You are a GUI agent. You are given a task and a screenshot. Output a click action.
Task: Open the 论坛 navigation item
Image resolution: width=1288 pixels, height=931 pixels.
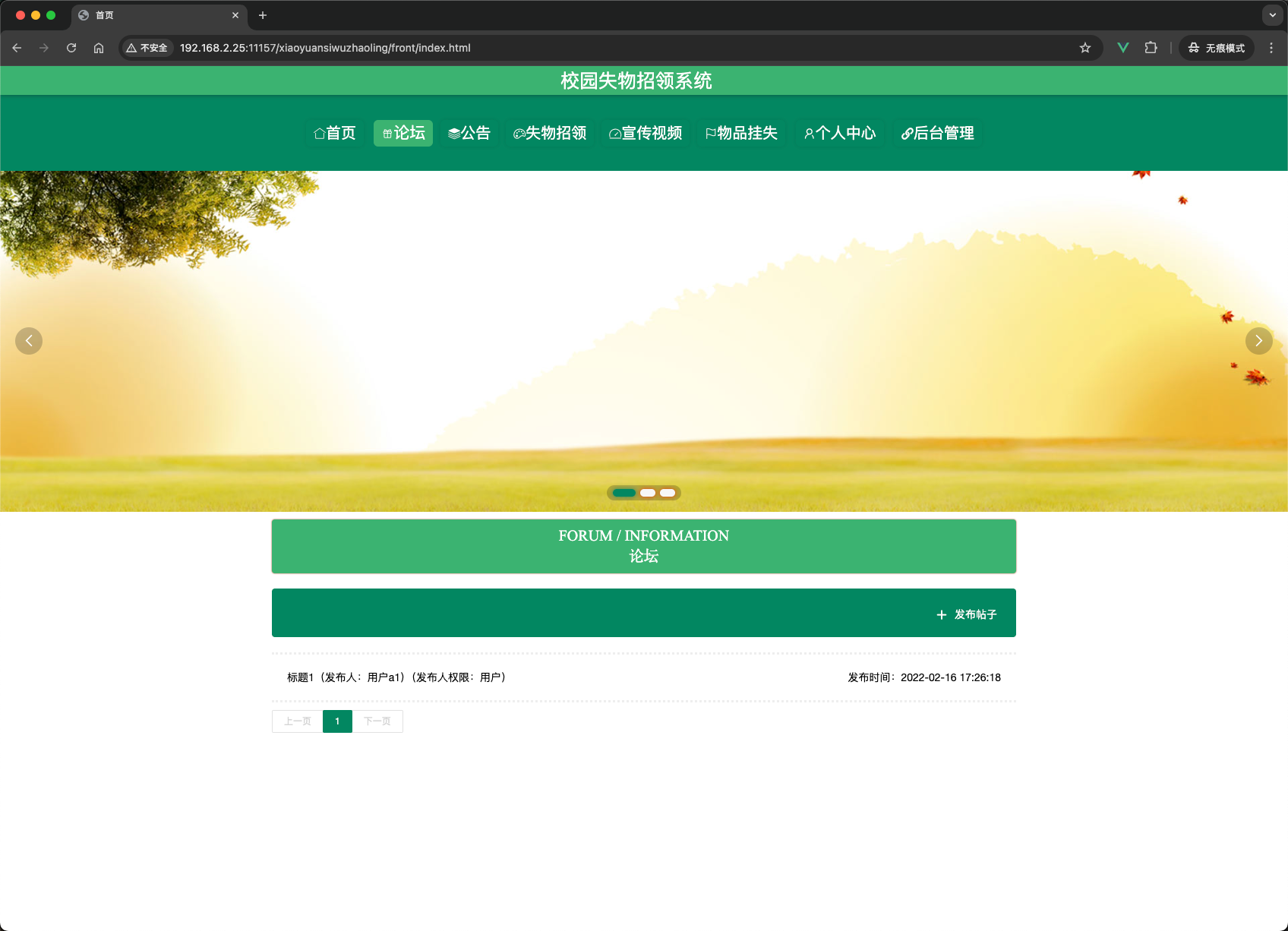tap(403, 133)
